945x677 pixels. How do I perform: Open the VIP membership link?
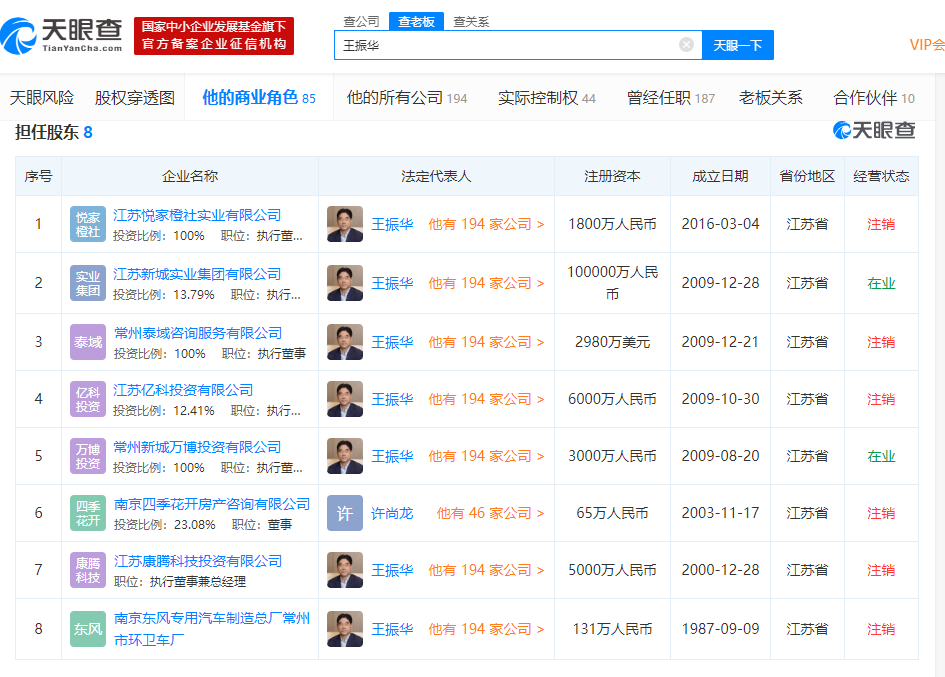click(927, 45)
